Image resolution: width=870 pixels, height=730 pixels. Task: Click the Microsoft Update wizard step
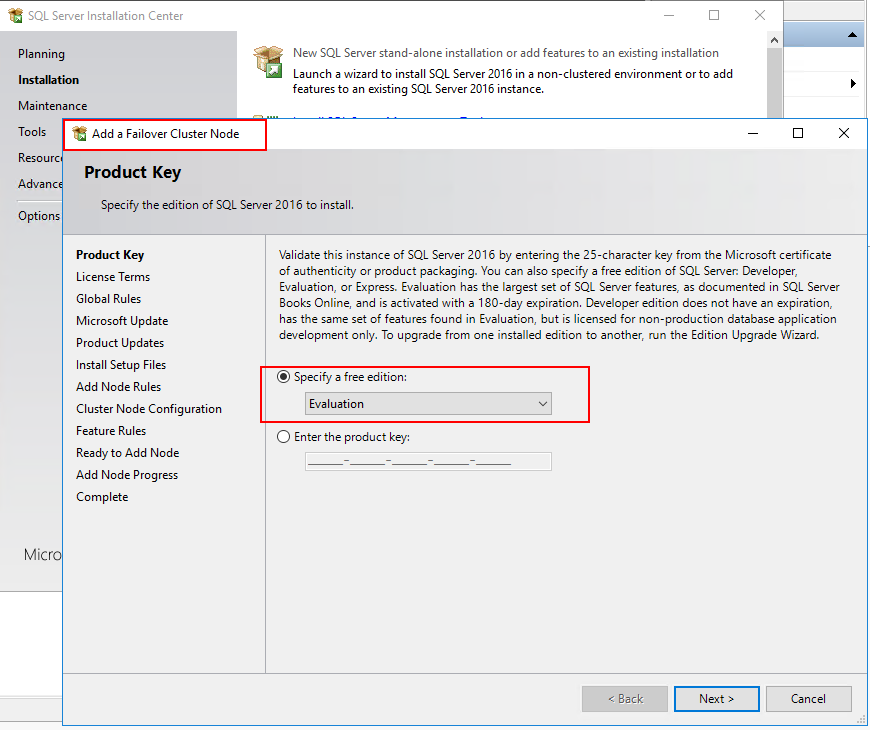[122, 321]
